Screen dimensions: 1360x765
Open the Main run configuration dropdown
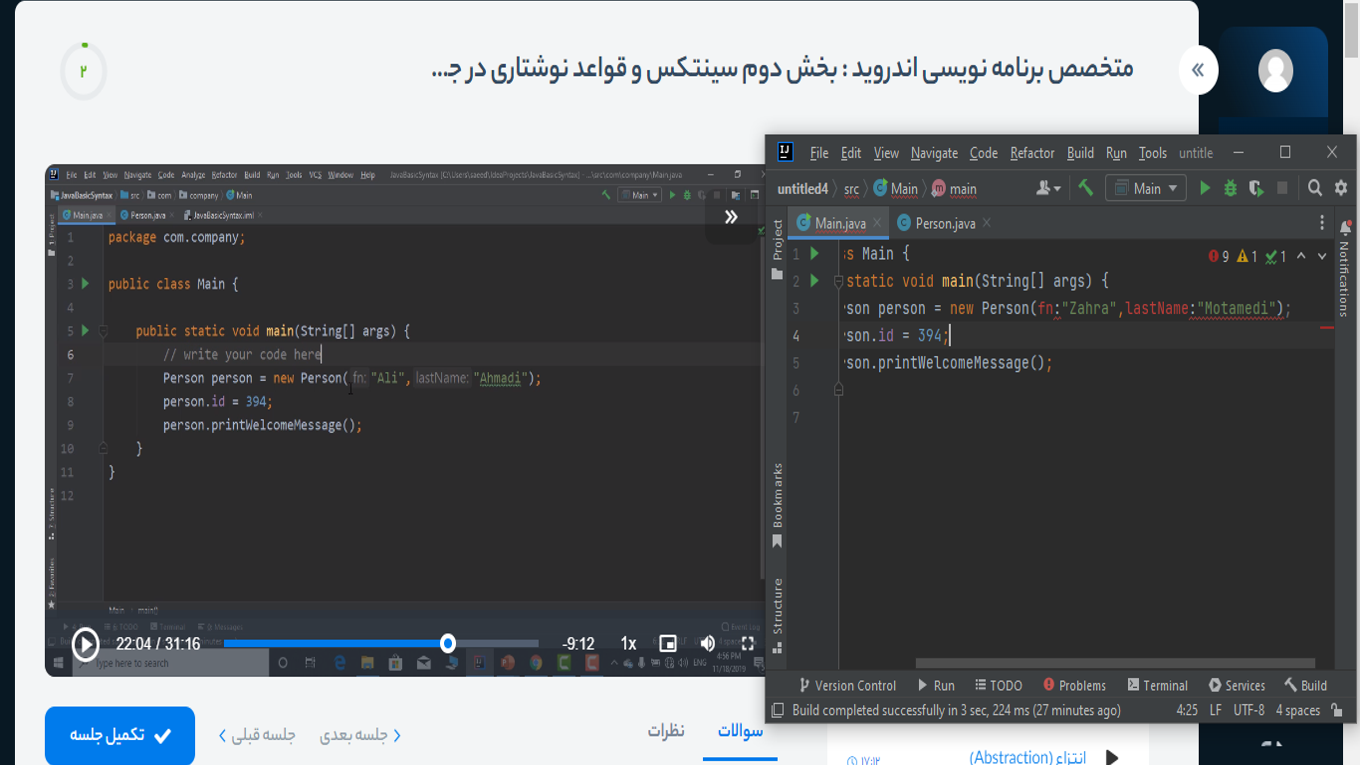pos(1145,188)
